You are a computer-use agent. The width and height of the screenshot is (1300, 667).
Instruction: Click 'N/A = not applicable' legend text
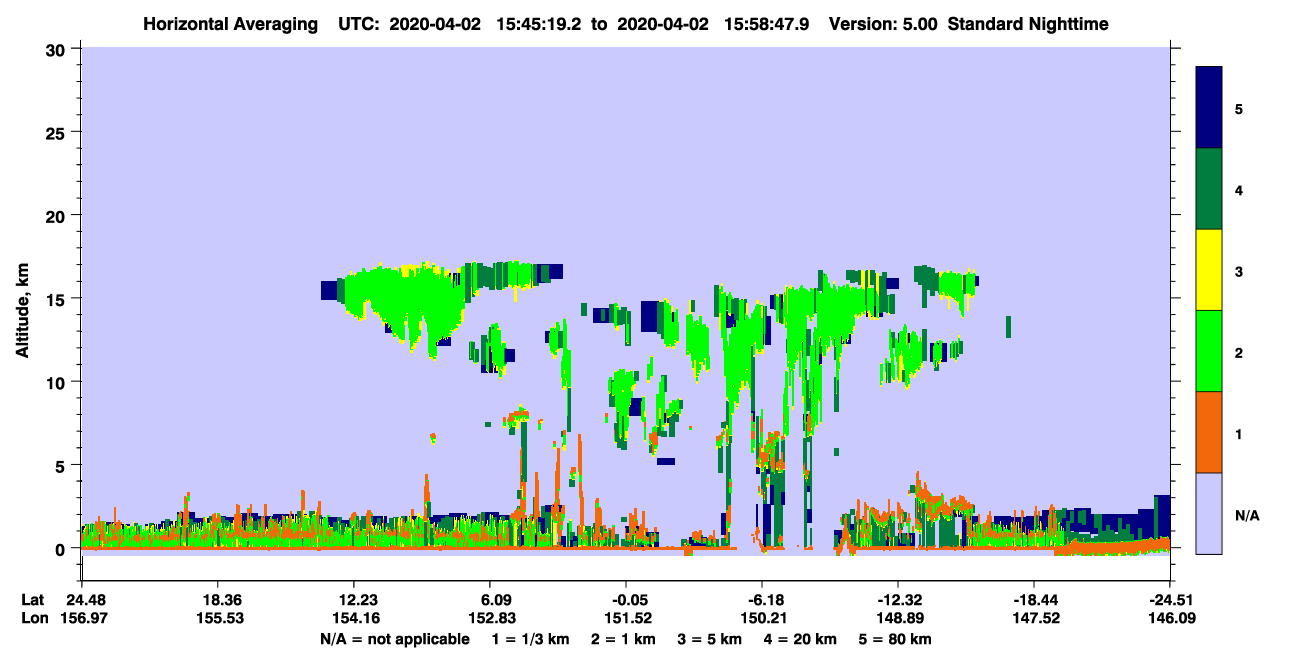click(x=394, y=639)
